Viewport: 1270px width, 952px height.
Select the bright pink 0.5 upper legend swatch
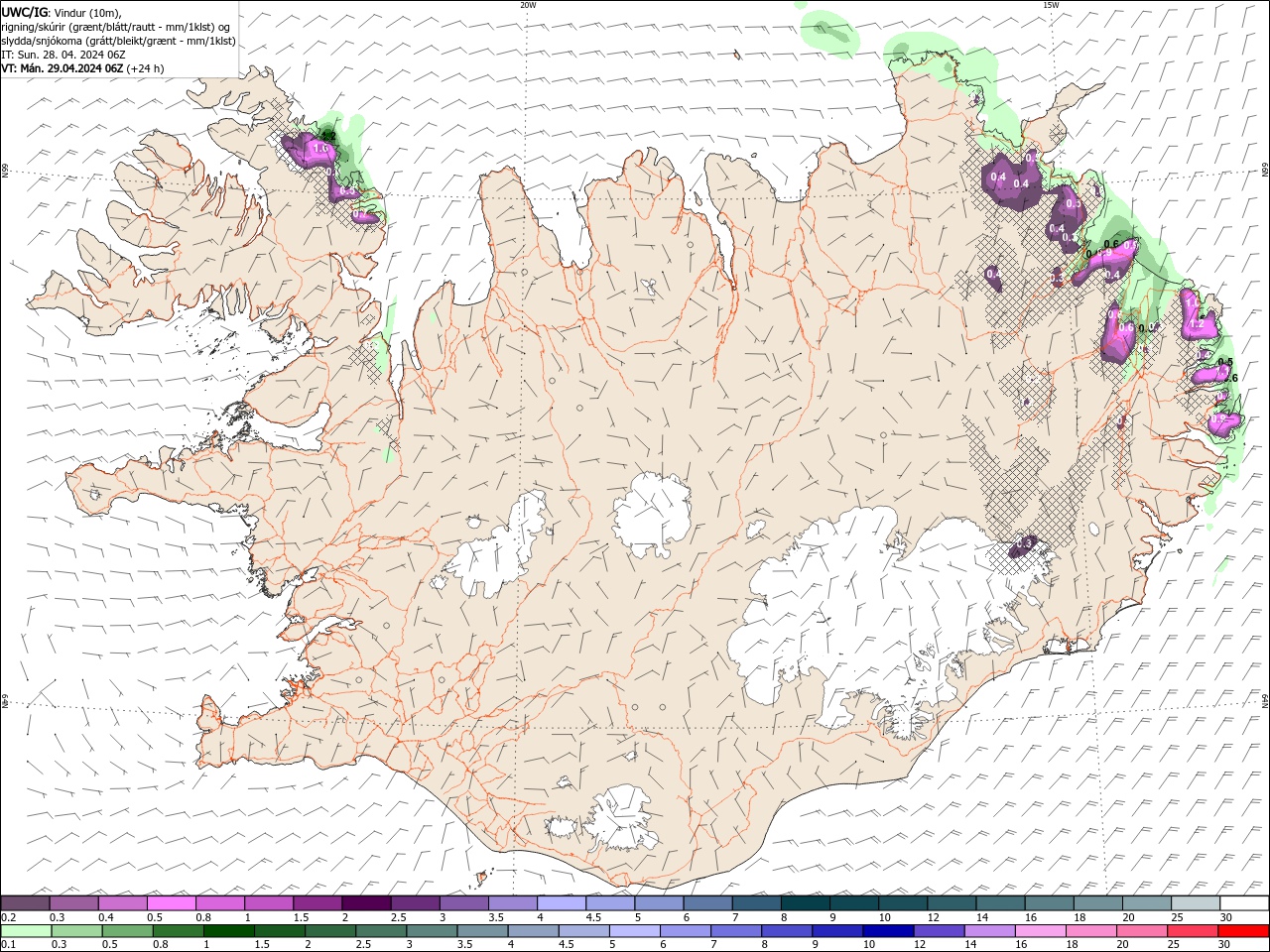pyautogui.click(x=171, y=903)
